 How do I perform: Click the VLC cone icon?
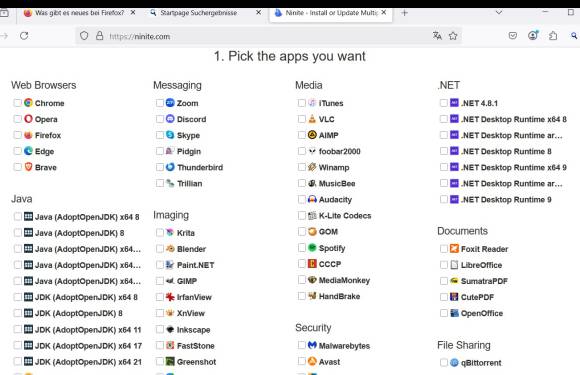[x=312, y=119]
